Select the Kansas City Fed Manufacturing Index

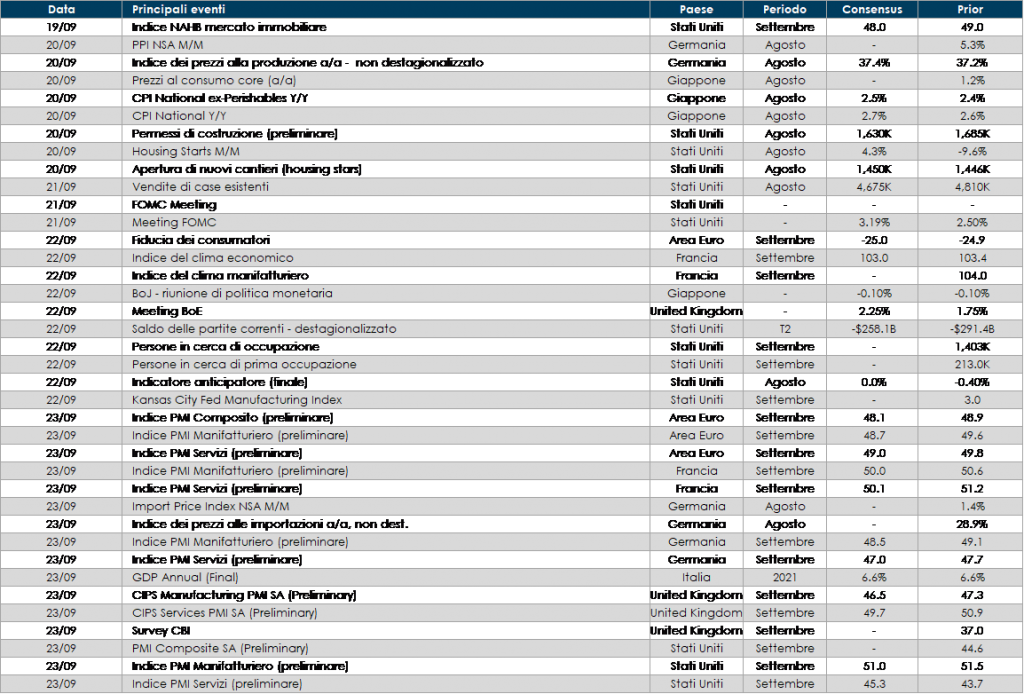[237, 400]
